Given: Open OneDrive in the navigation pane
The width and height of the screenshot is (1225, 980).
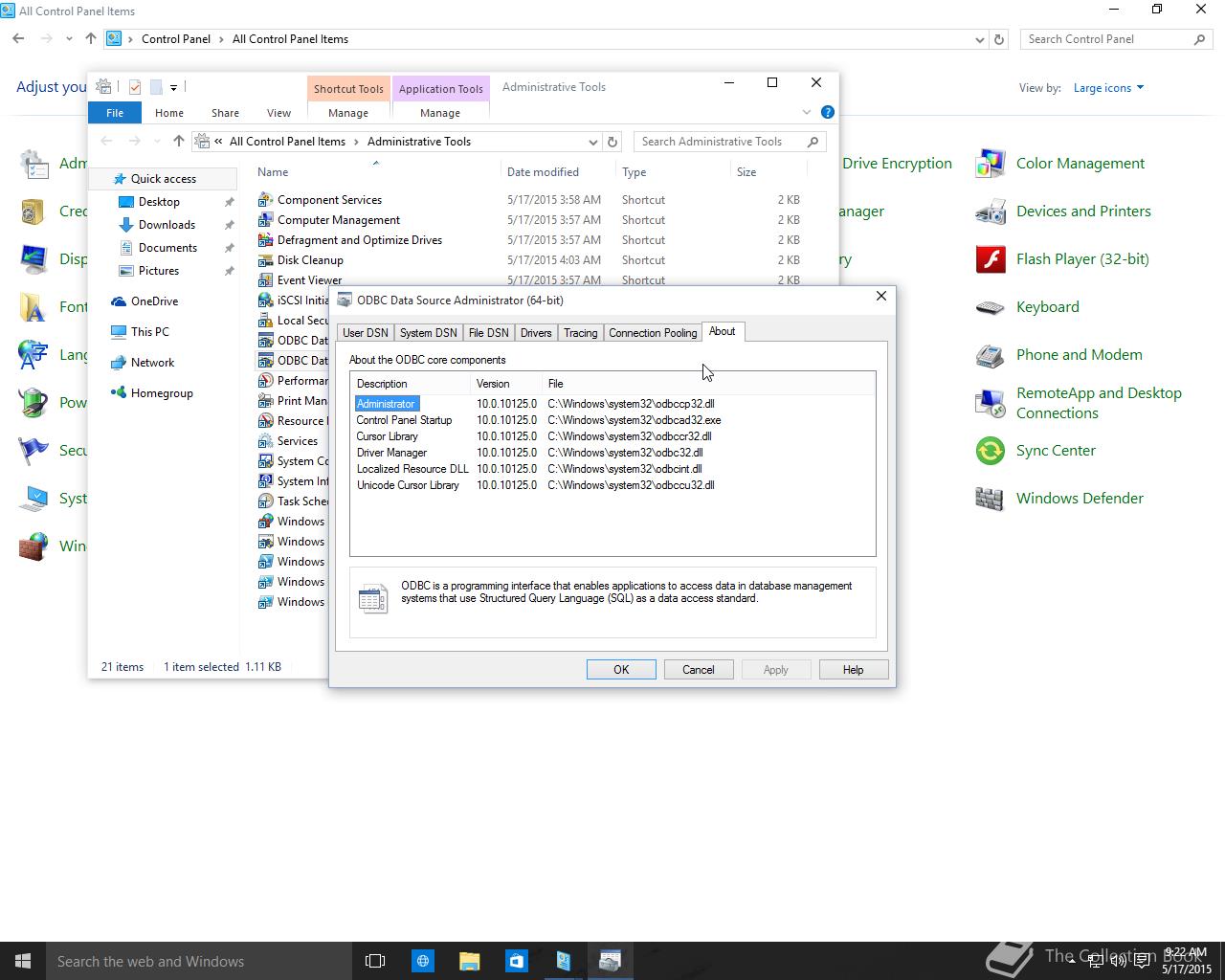Looking at the screenshot, I should tap(154, 301).
